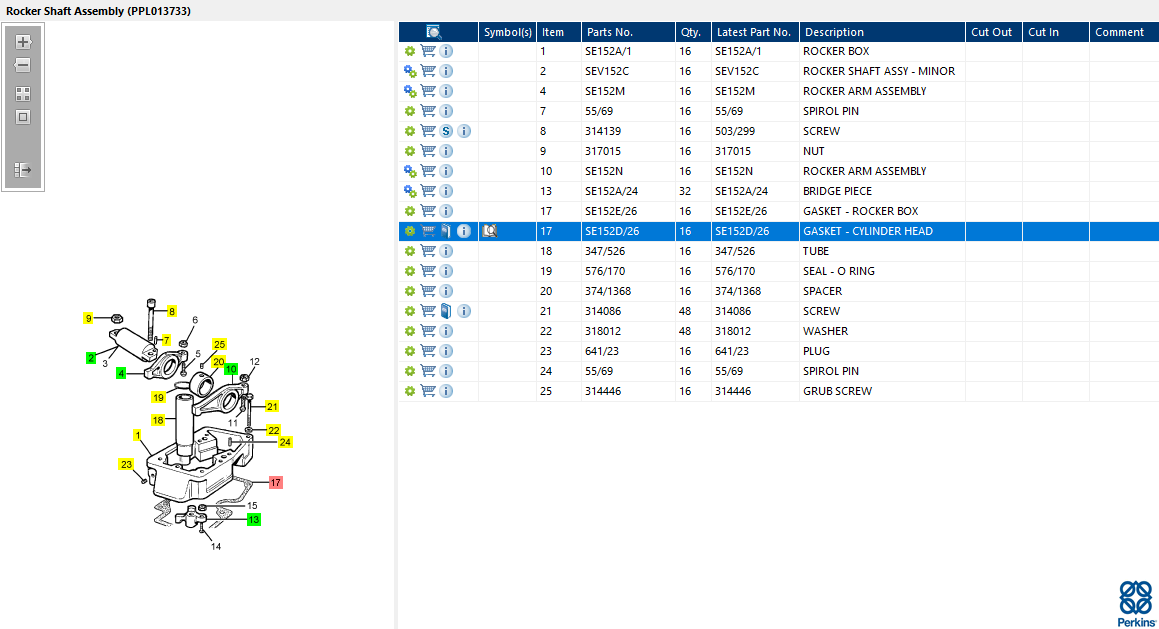This screenshot has height=629, width=1159.
Task: Sort by Qty. column header
Action: [x=693, y=32]
